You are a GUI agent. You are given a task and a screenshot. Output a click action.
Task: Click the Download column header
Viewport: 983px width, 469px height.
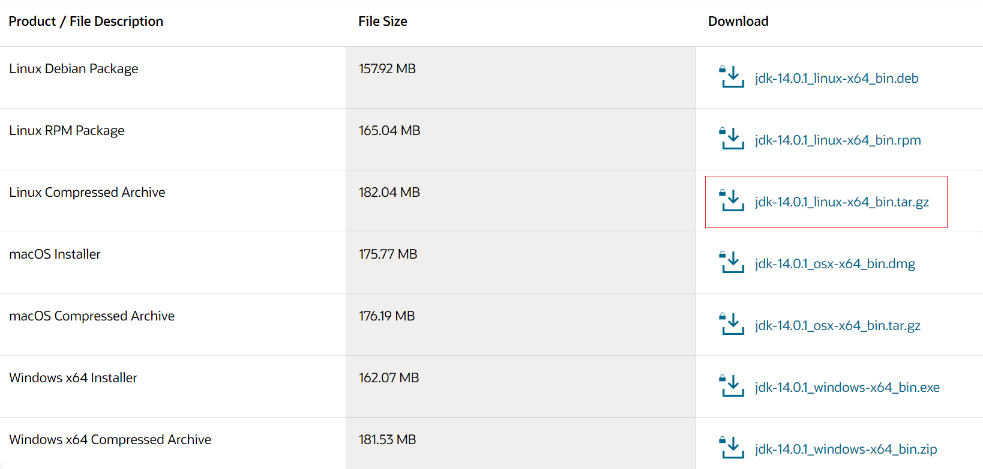738,21
